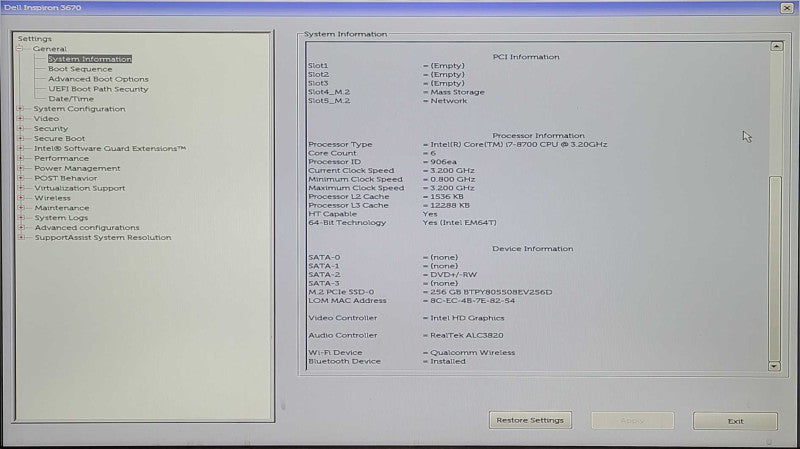This screenshot has width=800, height=449.
Task: Click the Processor L3 Cache value 12288 KB
Action: point(449,206)
